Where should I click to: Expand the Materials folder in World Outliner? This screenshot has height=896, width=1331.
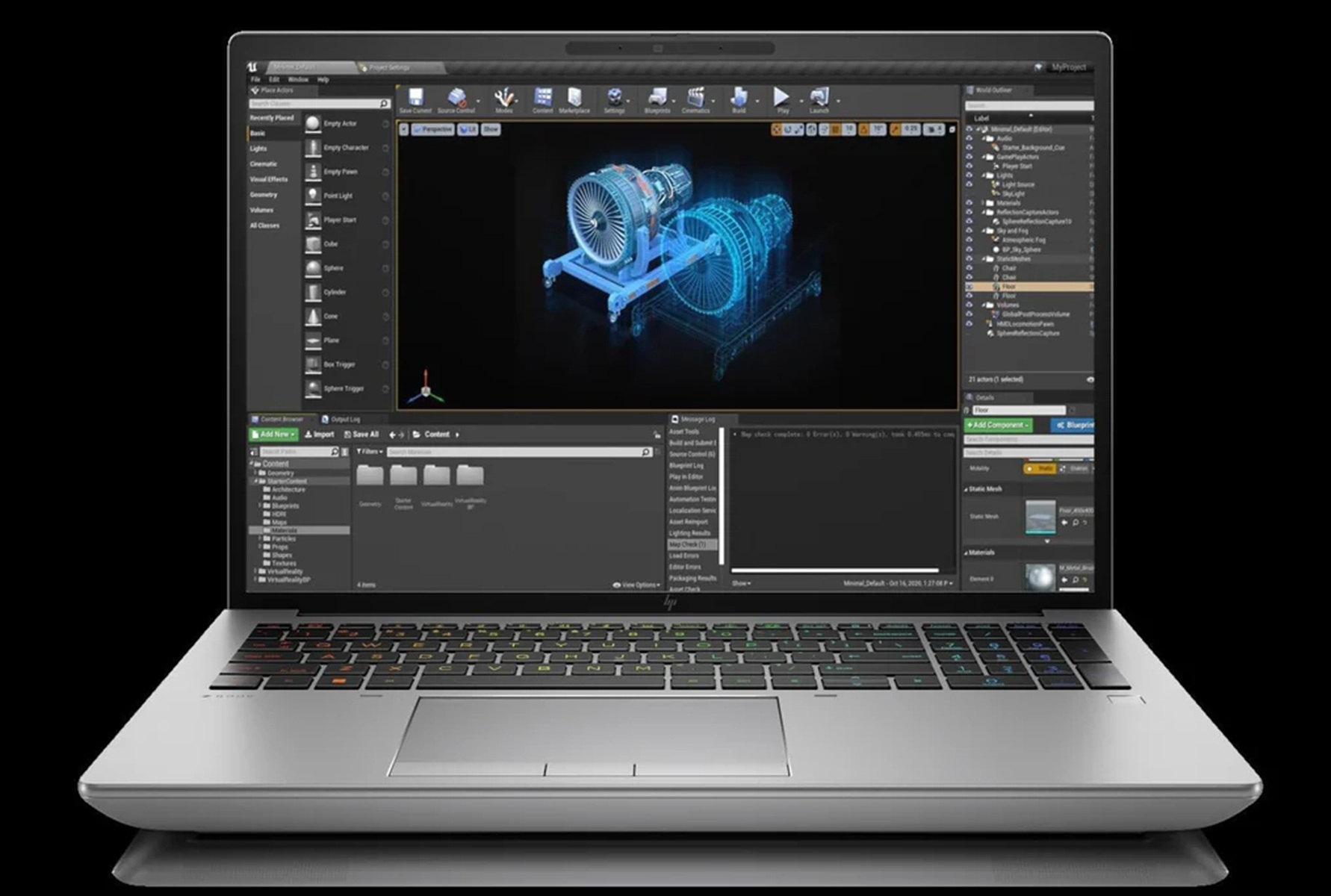[x=984, y=203]
